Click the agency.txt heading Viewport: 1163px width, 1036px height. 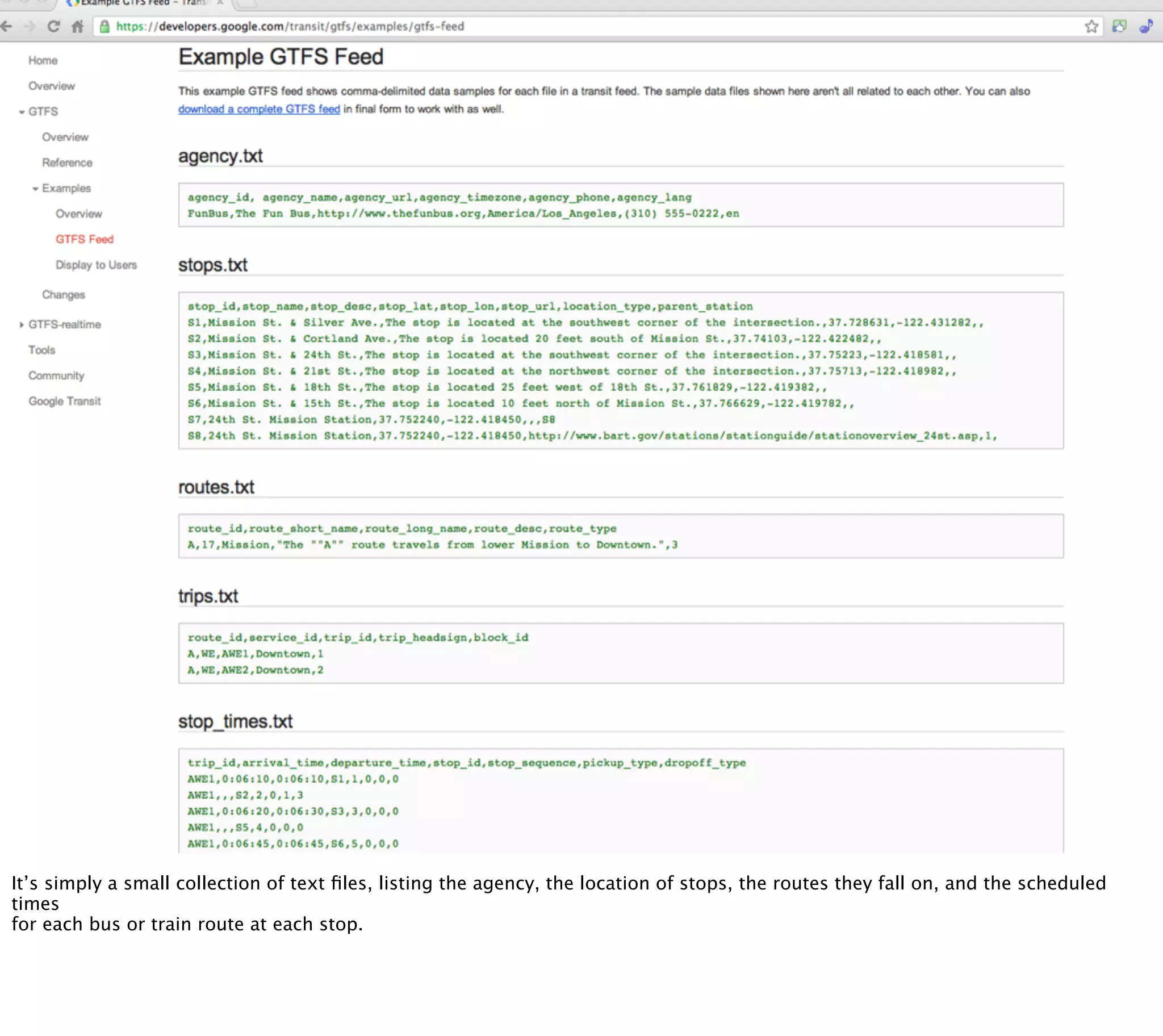(220, 156)
